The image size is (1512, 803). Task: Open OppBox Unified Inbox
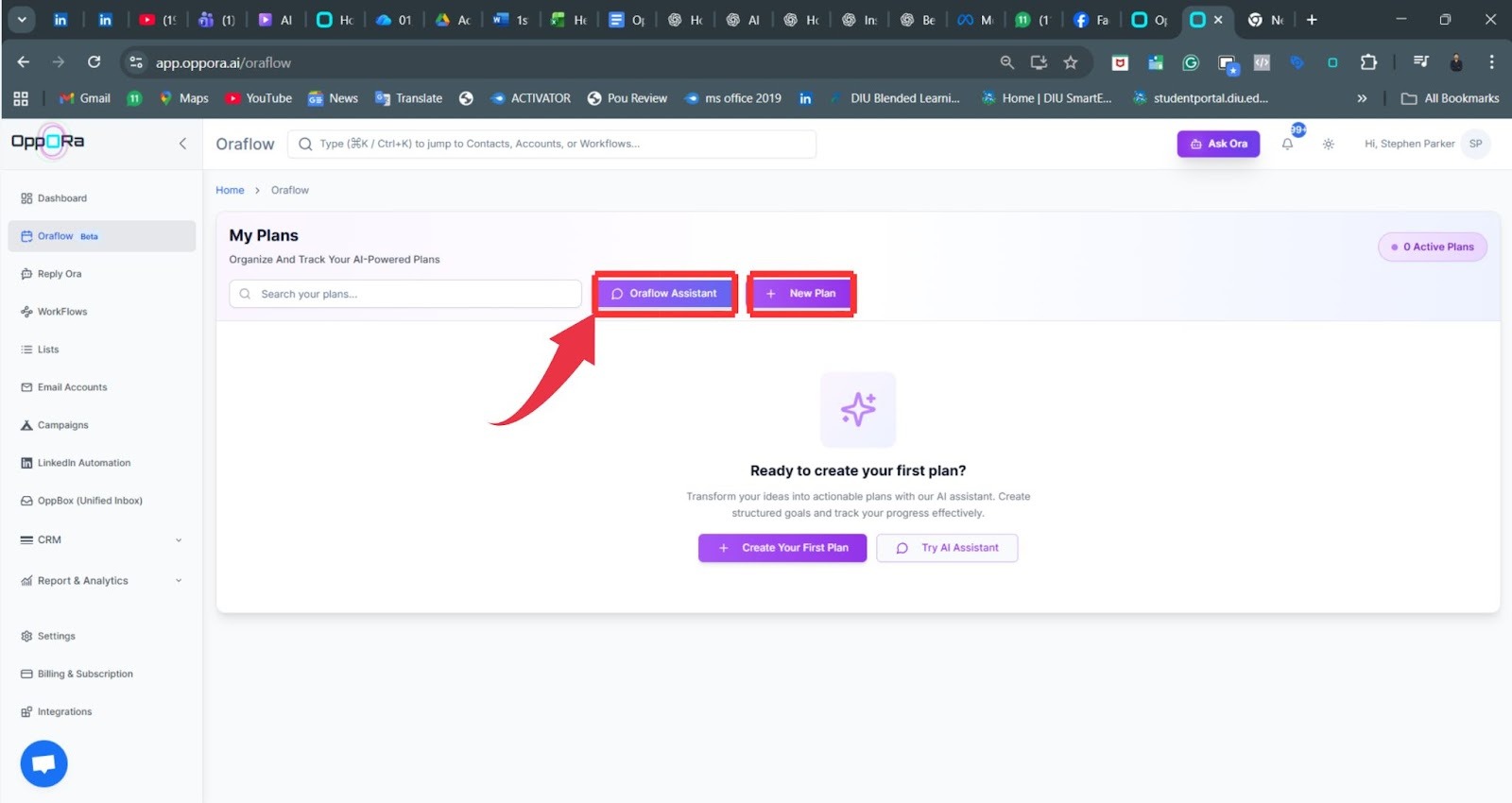[90, 501]
